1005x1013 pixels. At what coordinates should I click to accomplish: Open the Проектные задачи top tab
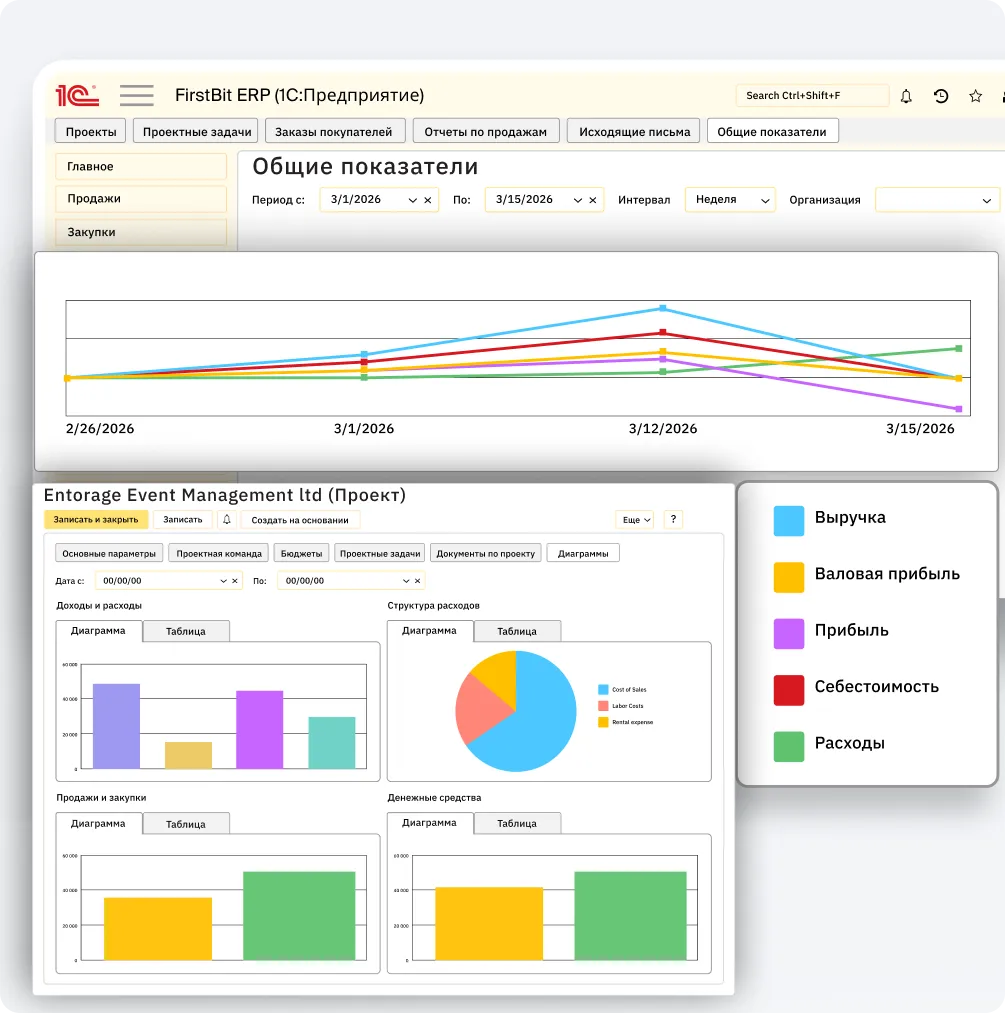pos(196,131)
